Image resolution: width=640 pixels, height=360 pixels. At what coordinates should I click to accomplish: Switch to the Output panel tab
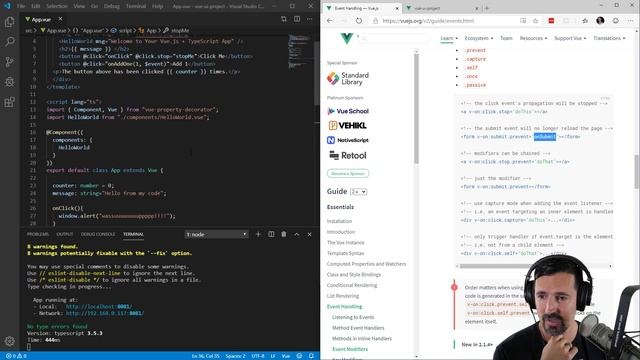[64, 234]
